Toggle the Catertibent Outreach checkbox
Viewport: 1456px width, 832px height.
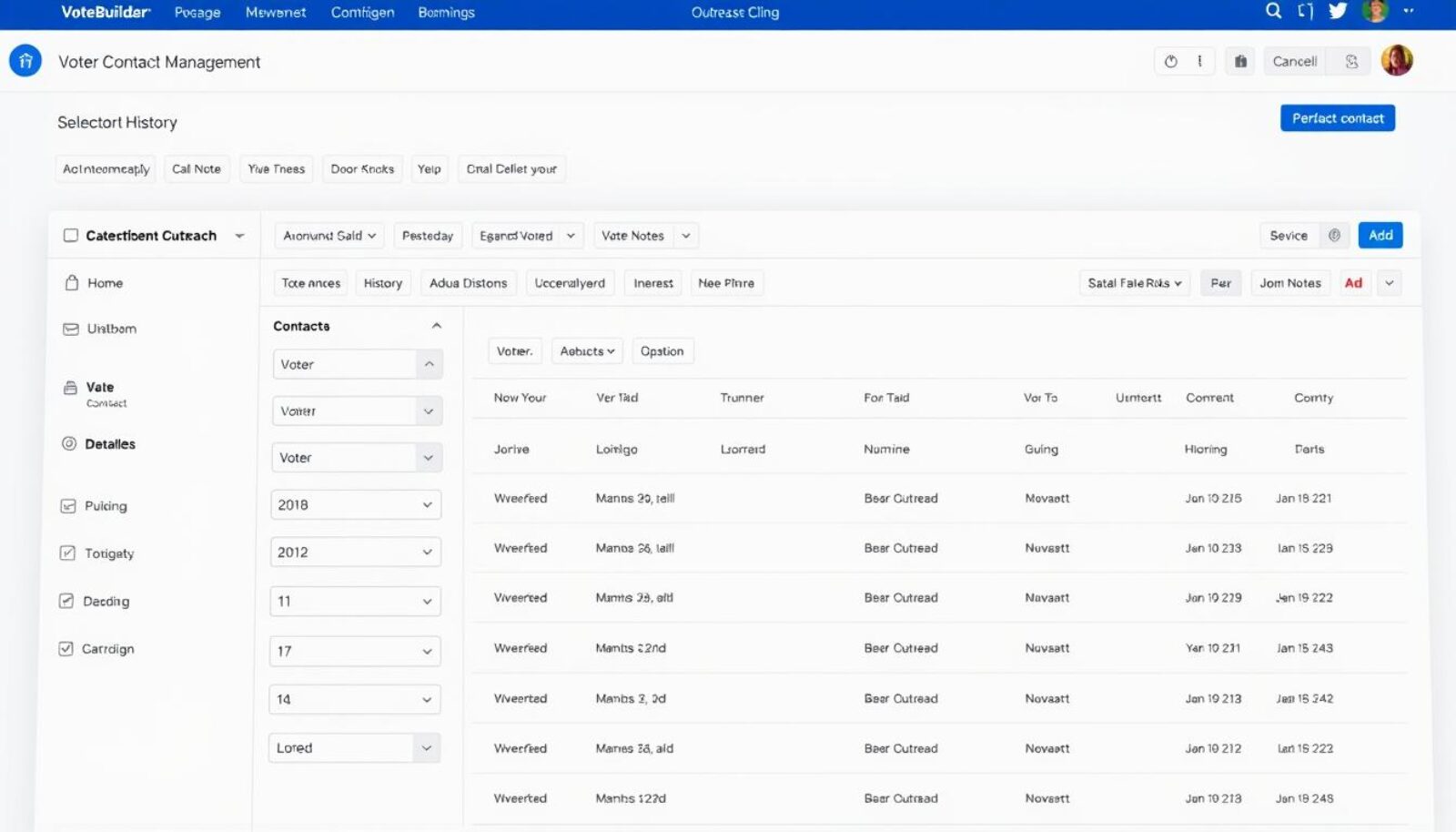pos(70,235)
